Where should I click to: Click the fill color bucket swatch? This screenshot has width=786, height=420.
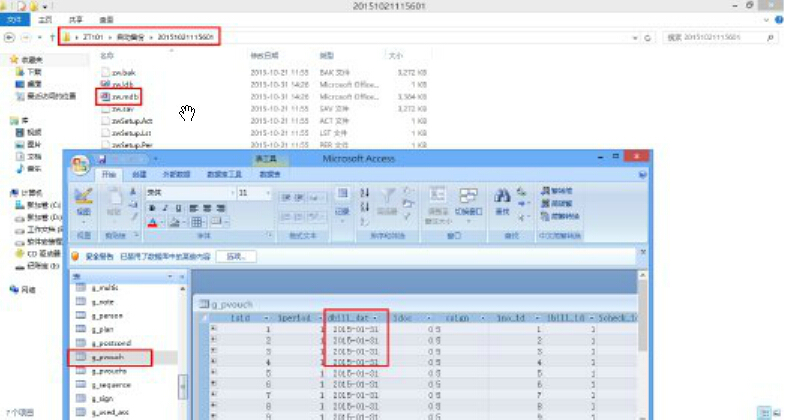[174, 222]
